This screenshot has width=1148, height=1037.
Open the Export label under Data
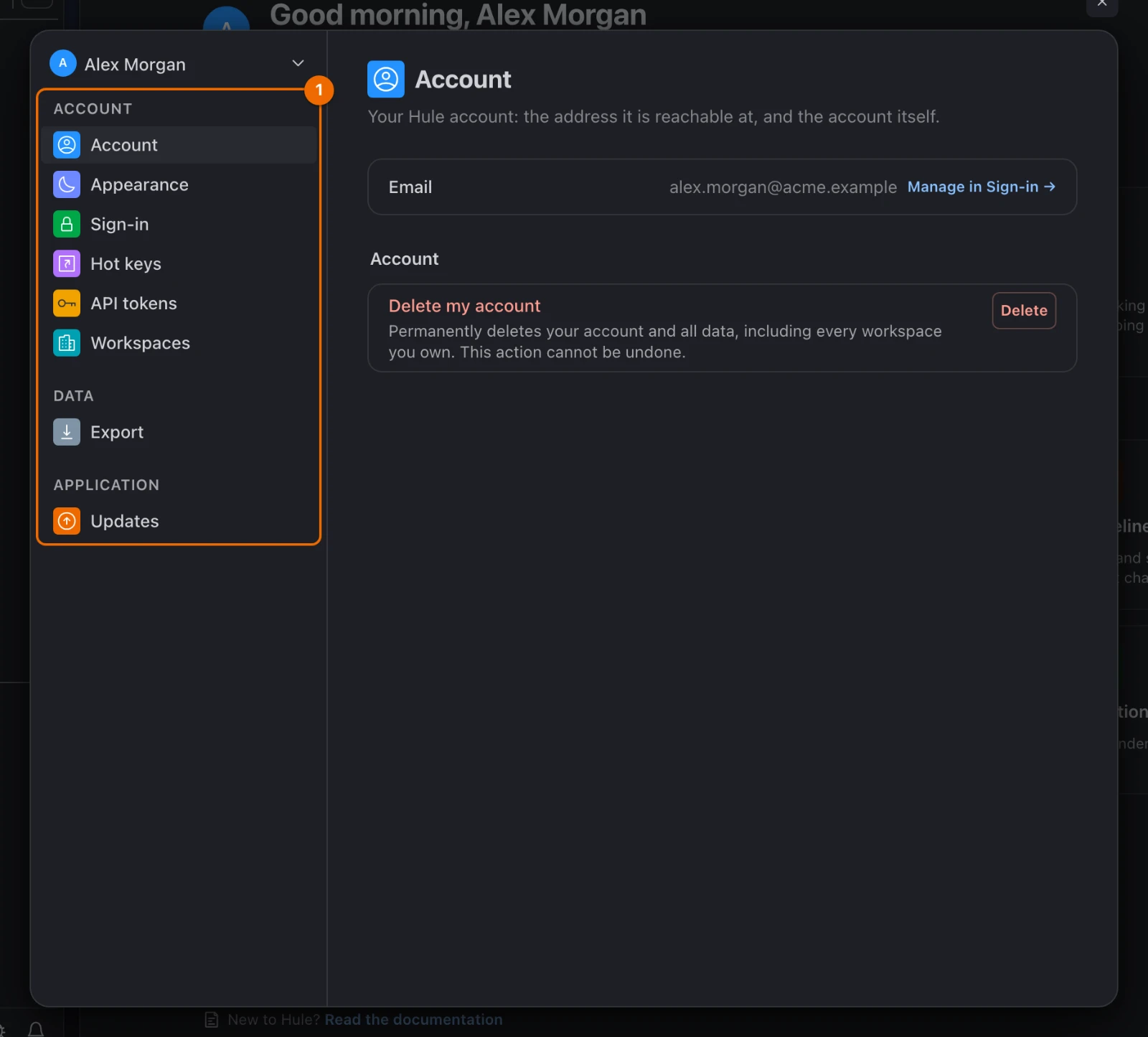click(117, 432)
